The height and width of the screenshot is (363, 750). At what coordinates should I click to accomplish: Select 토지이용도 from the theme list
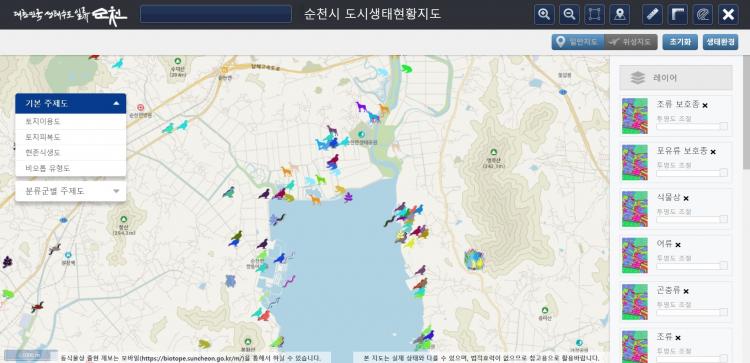coord(71,121)
